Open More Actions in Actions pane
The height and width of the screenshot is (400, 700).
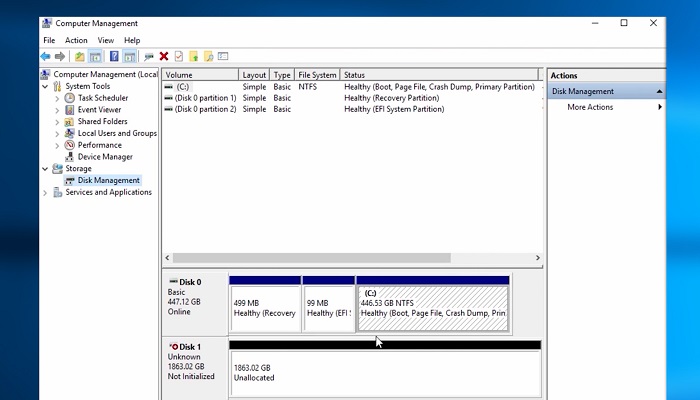click(x=590, y=107)
